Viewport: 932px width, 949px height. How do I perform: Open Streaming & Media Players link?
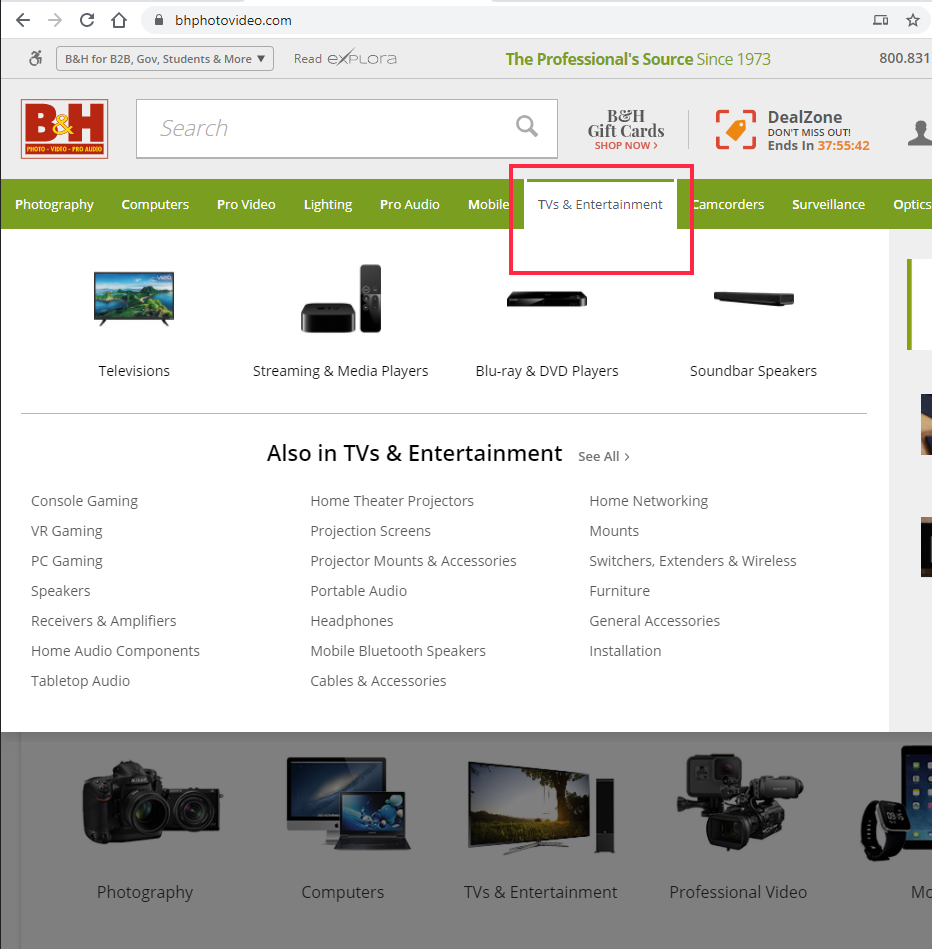pos(341,370)
